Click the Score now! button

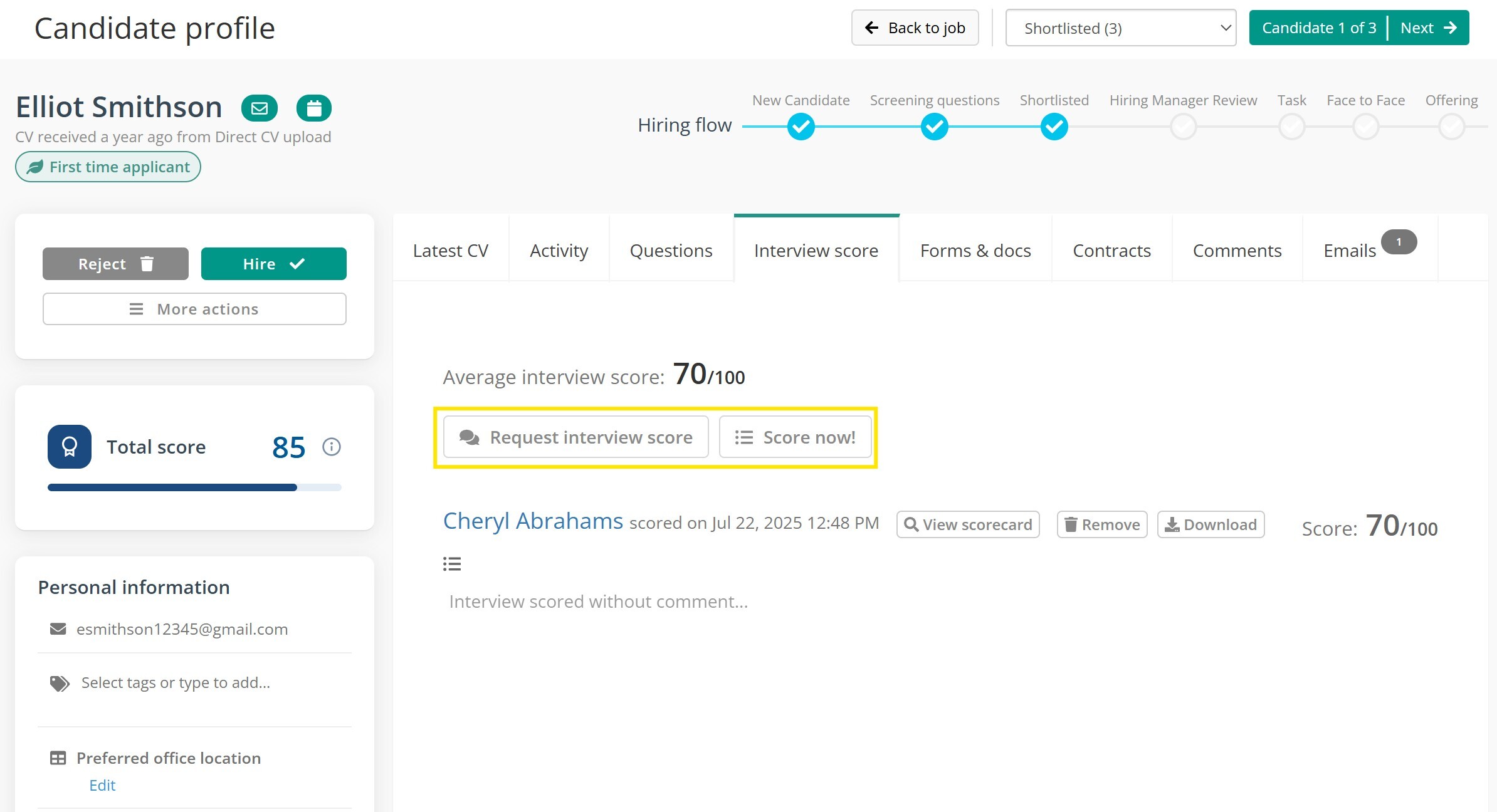click(x=795, y=437)
